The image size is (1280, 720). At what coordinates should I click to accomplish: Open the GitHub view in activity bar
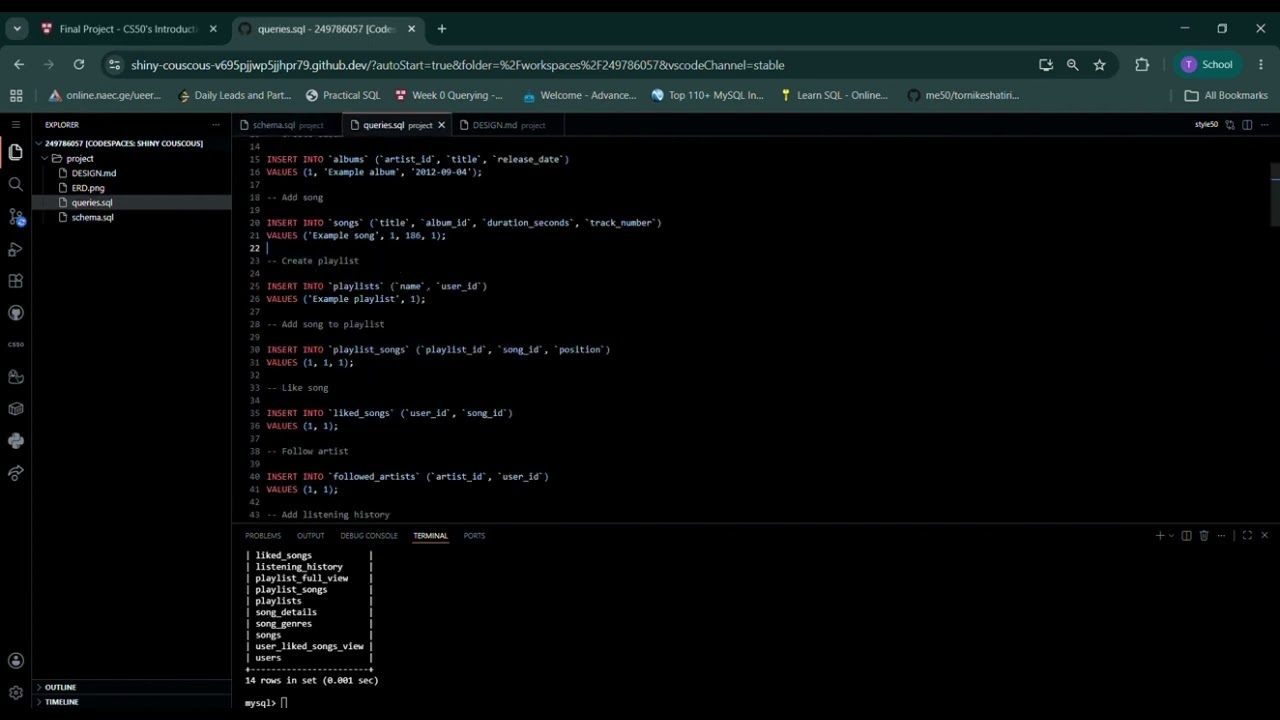(15, 313)
